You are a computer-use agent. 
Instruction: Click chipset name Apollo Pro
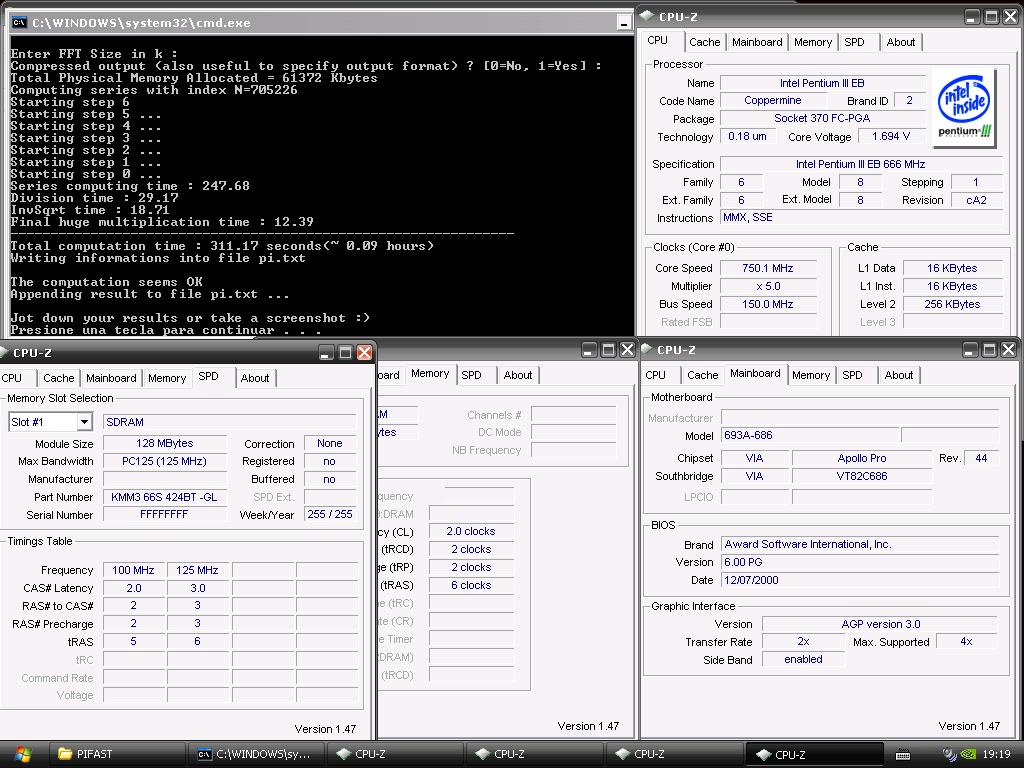point(861,458)
